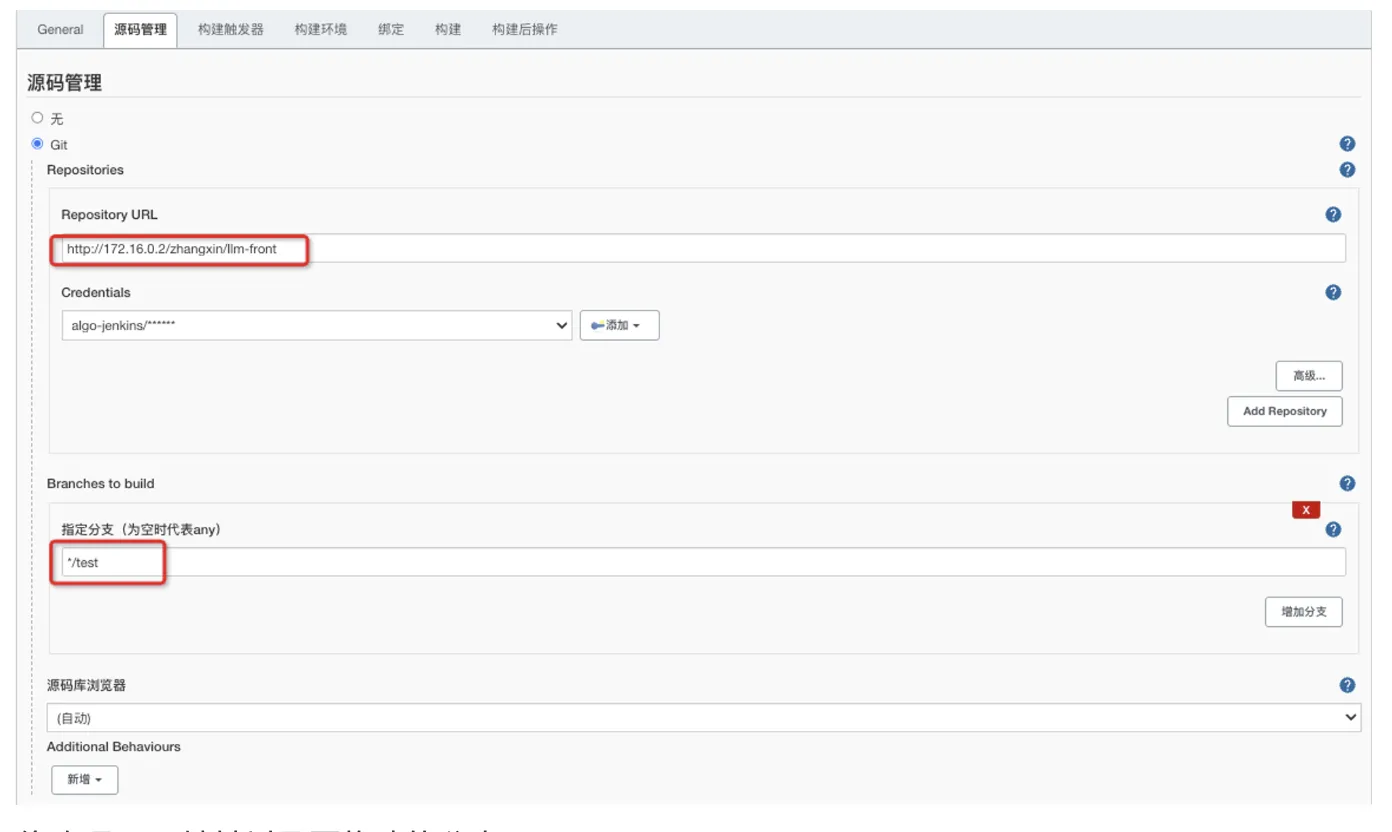Select the 无 radio option
The image size is (1392, 832).
(x=37, y=118)
